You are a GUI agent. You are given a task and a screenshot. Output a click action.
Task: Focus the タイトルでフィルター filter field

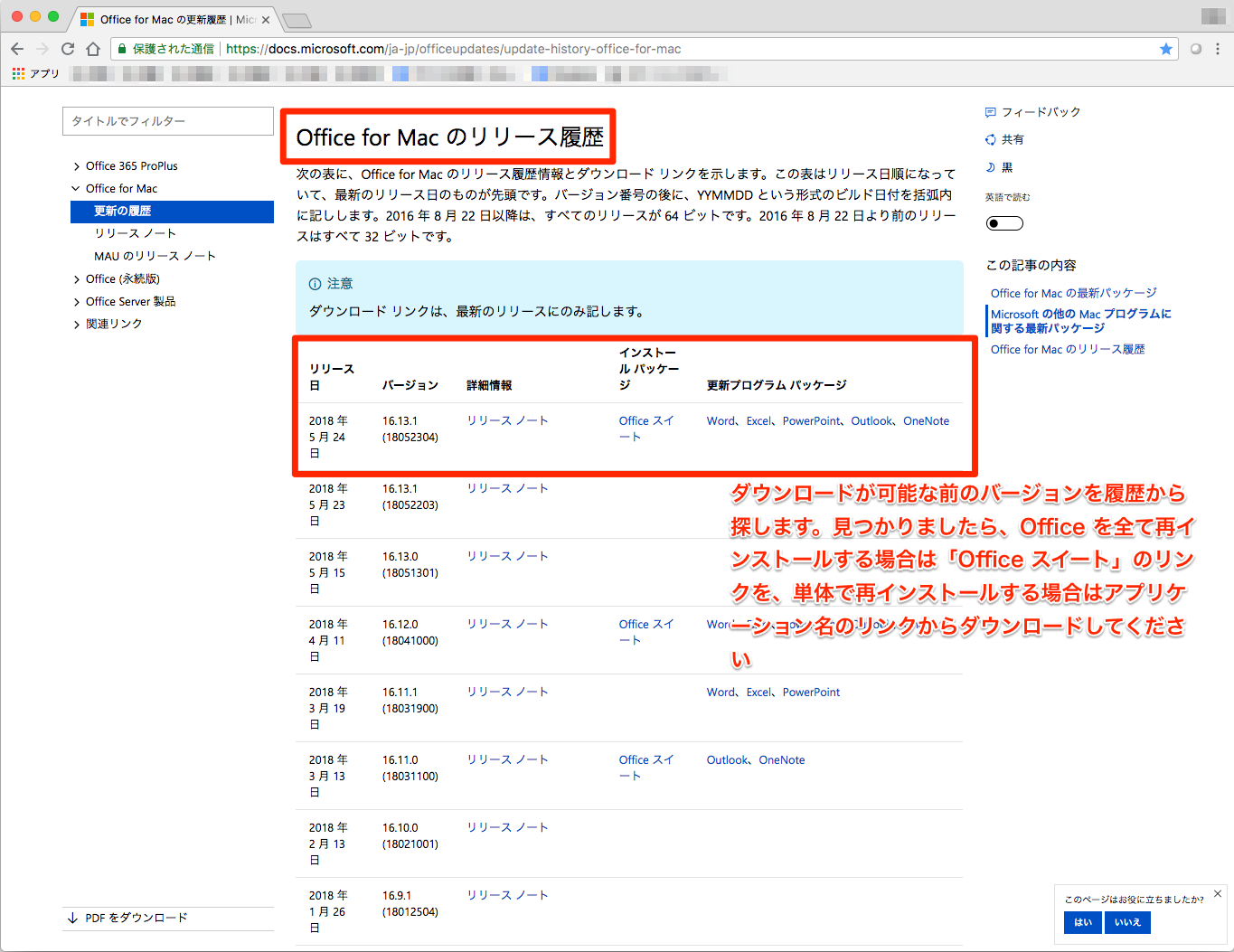click(x=168, y=121)
